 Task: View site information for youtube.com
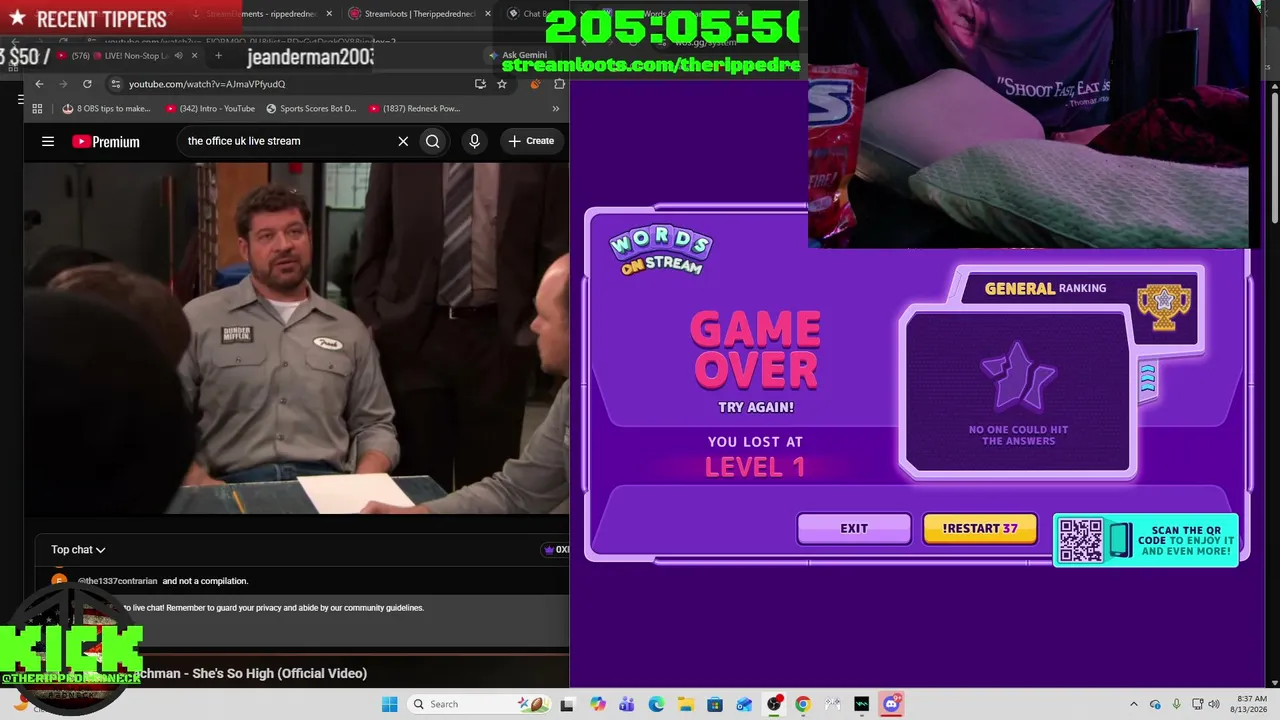[116, 84]
